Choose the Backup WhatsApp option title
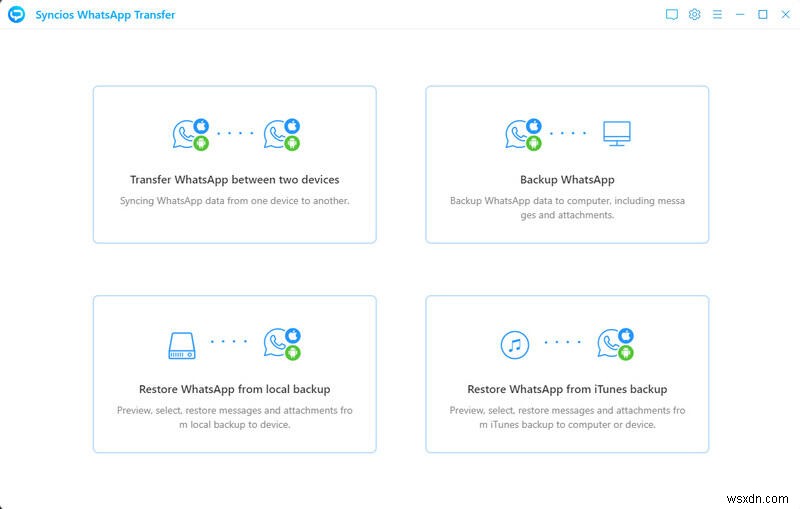Image resolution: width=800 pixels, height=509 pixels. pos(567,180)
